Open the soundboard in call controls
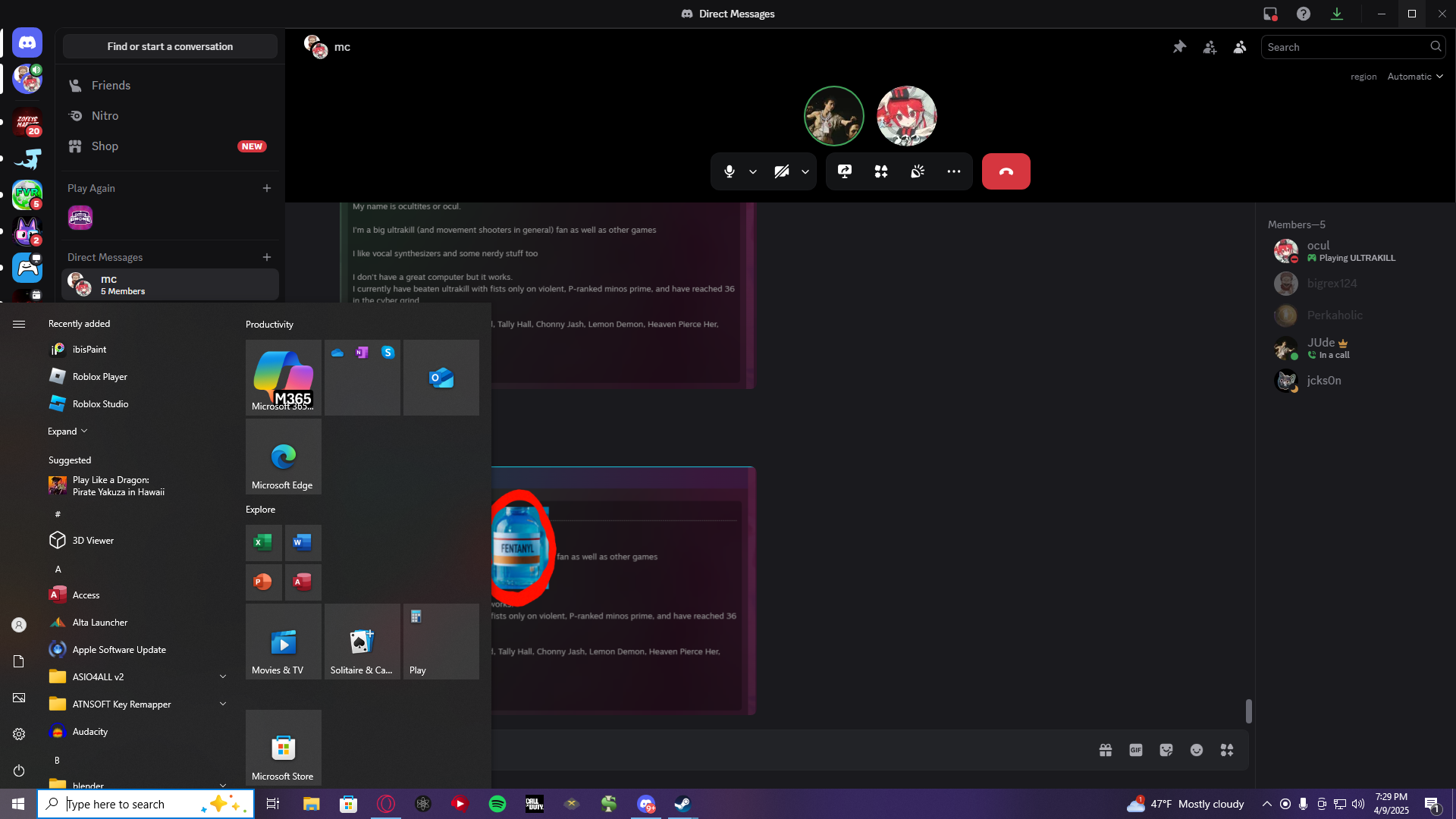The image size is (1456, 819). pyautogui.click(x=917, y=171)
